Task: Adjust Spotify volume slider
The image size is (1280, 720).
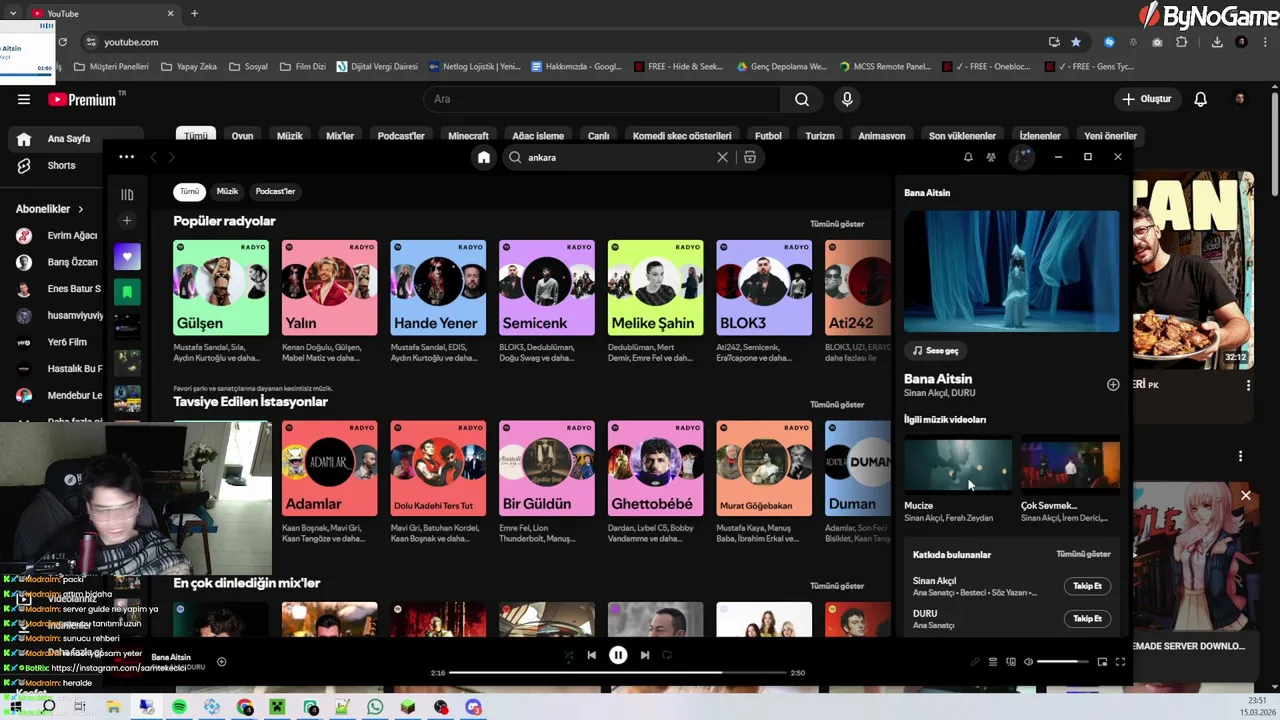Action: click(x=1063, y=662)
